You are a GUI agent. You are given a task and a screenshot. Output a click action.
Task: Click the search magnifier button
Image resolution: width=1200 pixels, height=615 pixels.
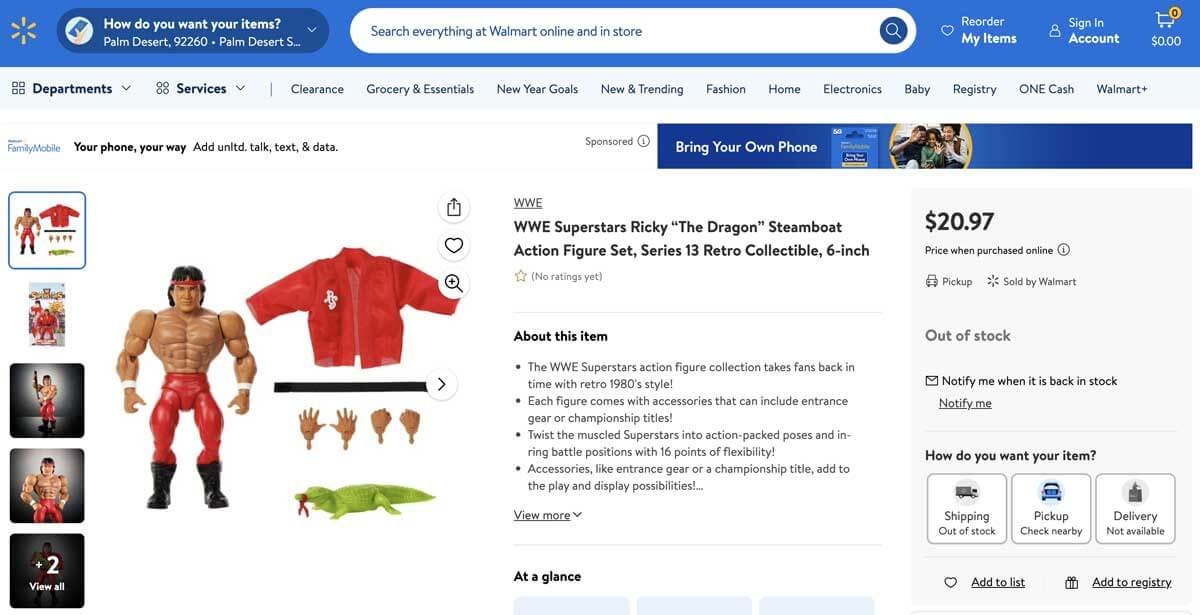pyautogui.click(x=893, y=31)
